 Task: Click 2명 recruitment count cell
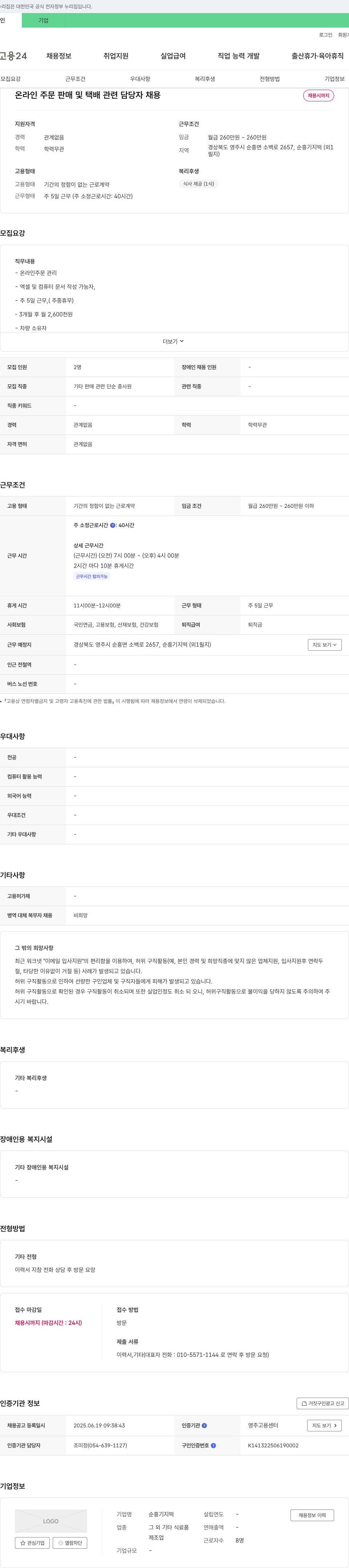click(77, 367)
